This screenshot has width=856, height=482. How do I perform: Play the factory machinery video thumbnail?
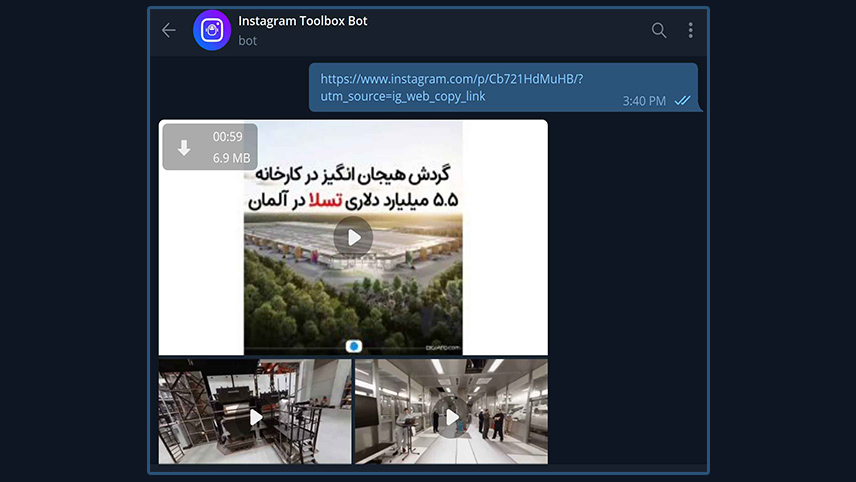[x=255, y=417]
